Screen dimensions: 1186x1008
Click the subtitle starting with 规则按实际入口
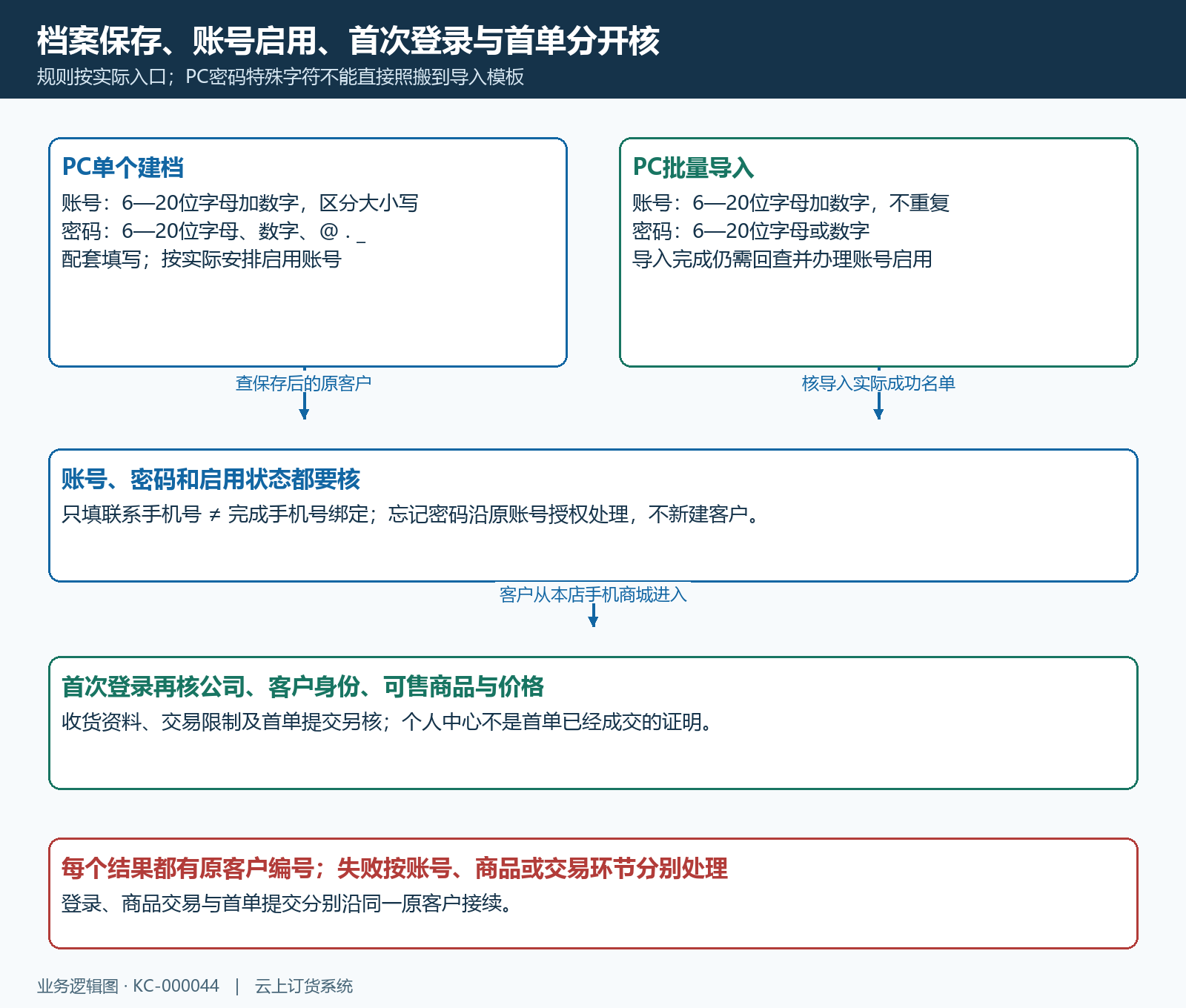click(281, 77)
